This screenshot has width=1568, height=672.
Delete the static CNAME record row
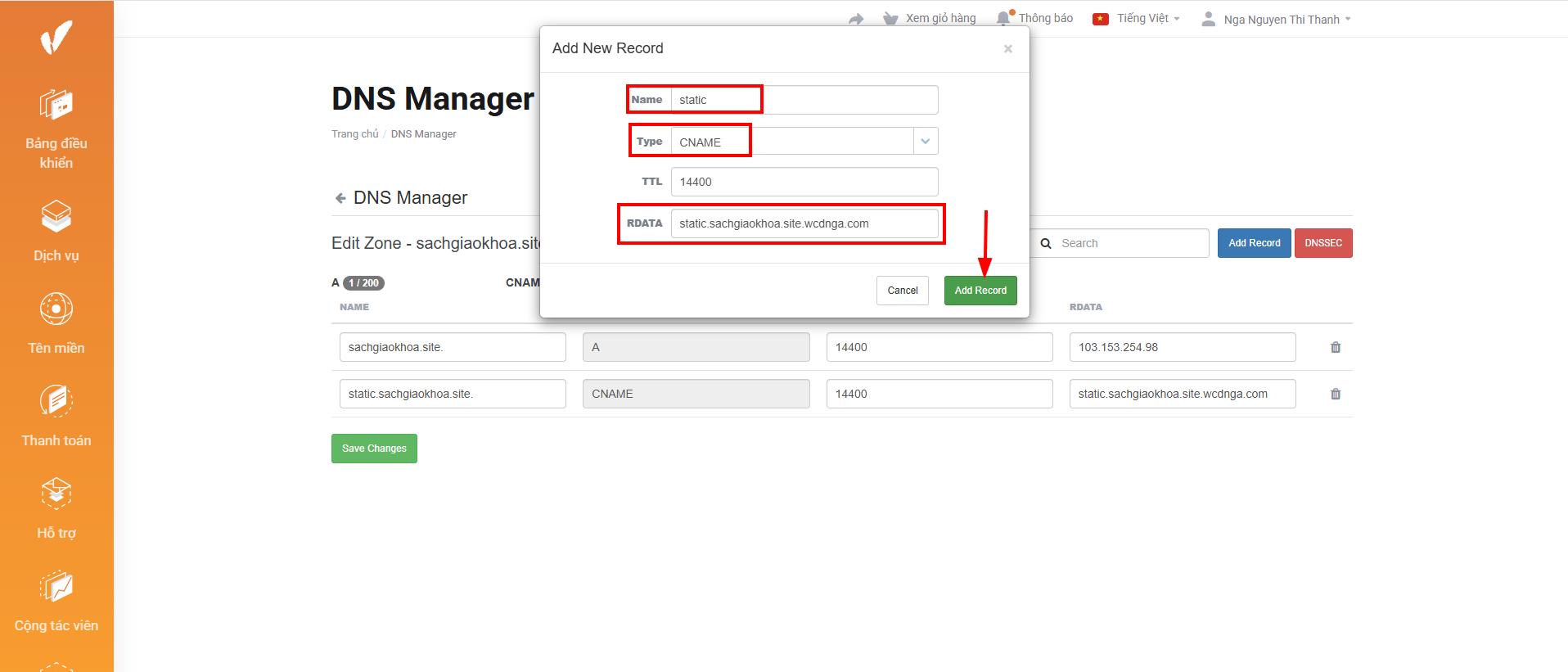point(1336,394)
